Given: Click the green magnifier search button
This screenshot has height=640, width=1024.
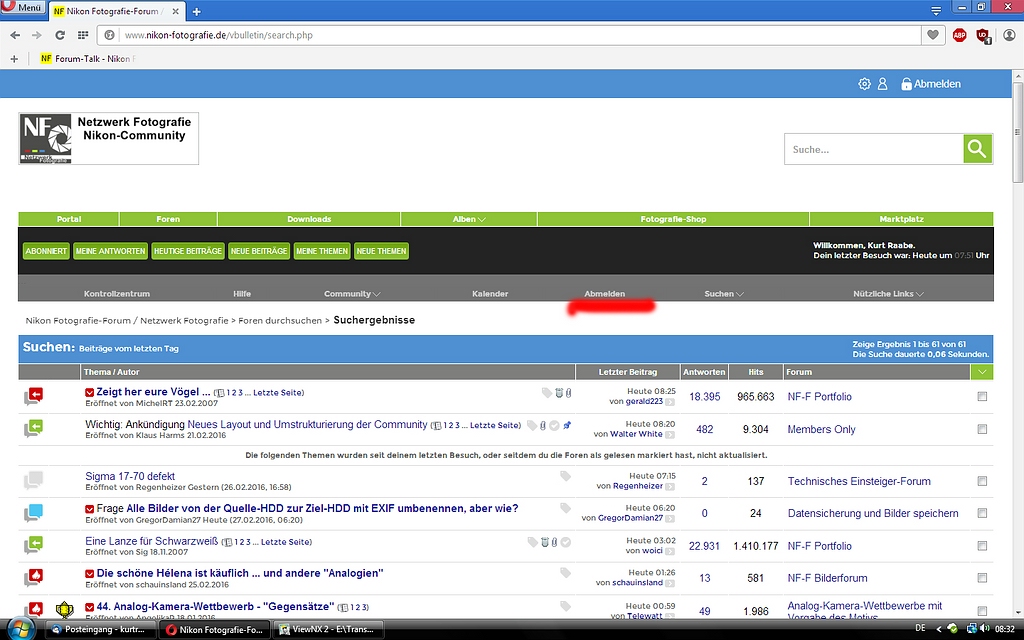Looking at the screenshot, I should 978,149.
